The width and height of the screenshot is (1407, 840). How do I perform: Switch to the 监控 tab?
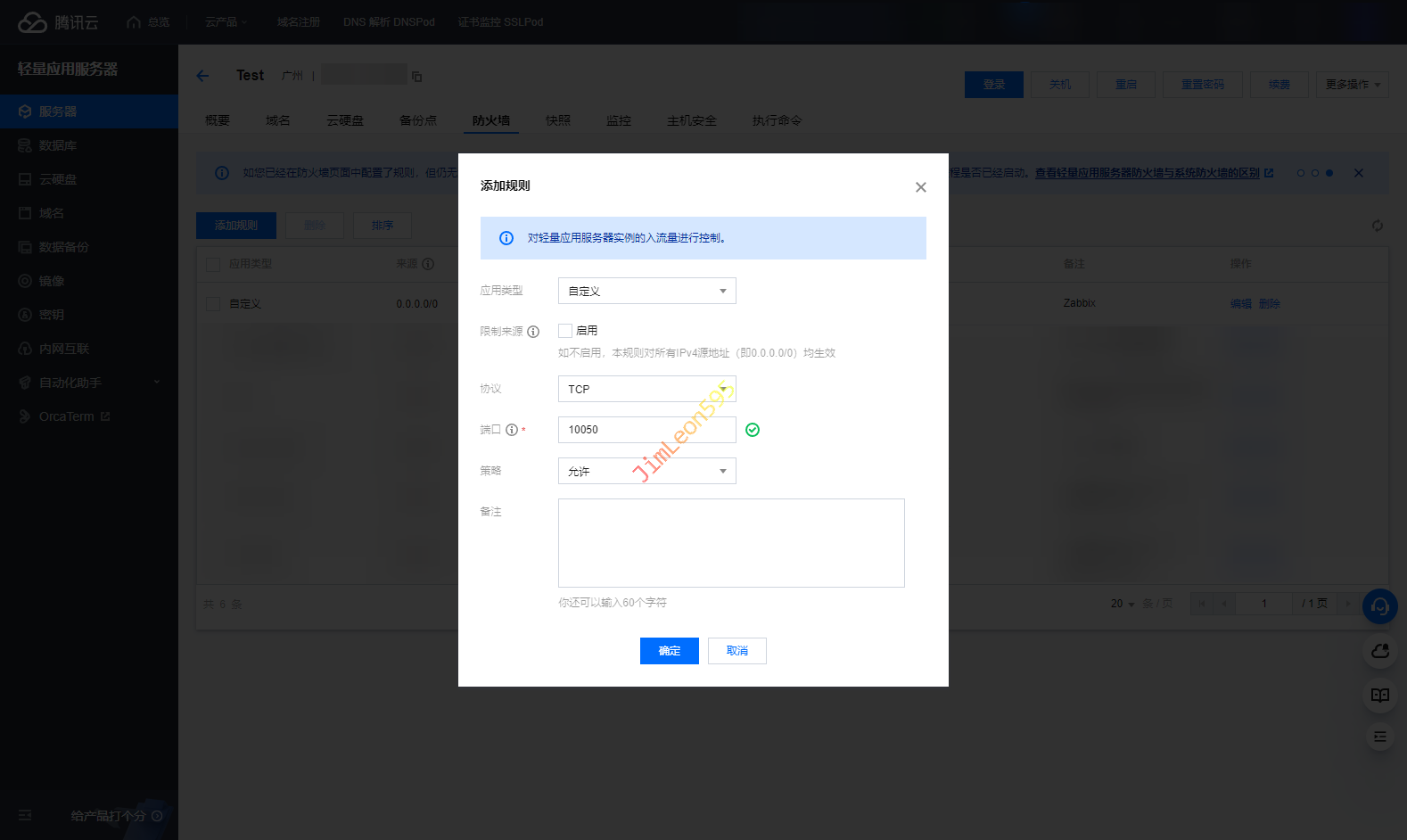click(618, 120)
